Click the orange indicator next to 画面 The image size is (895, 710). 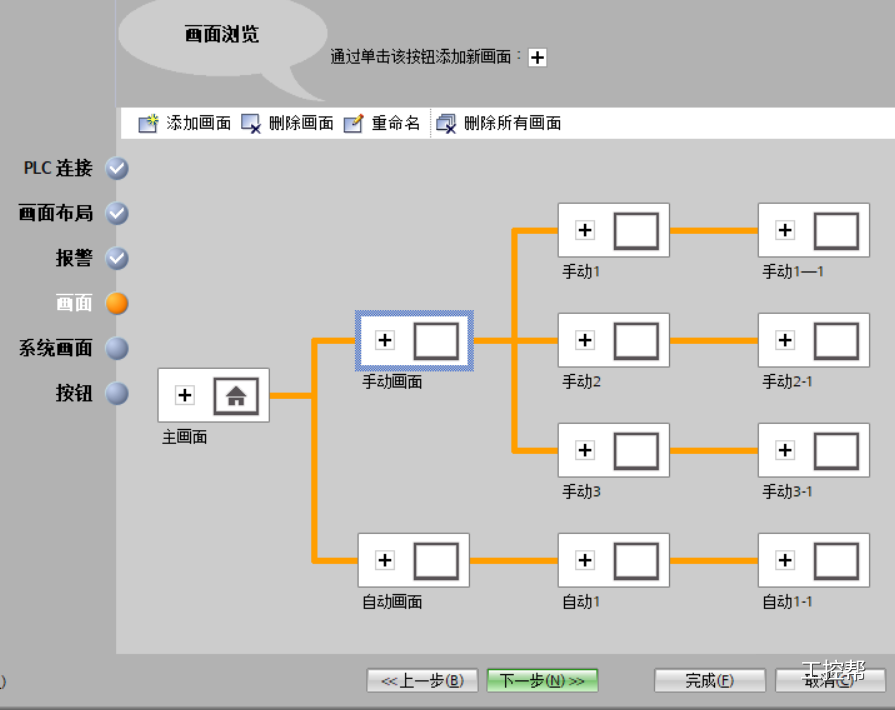click(x=117, y=303)
